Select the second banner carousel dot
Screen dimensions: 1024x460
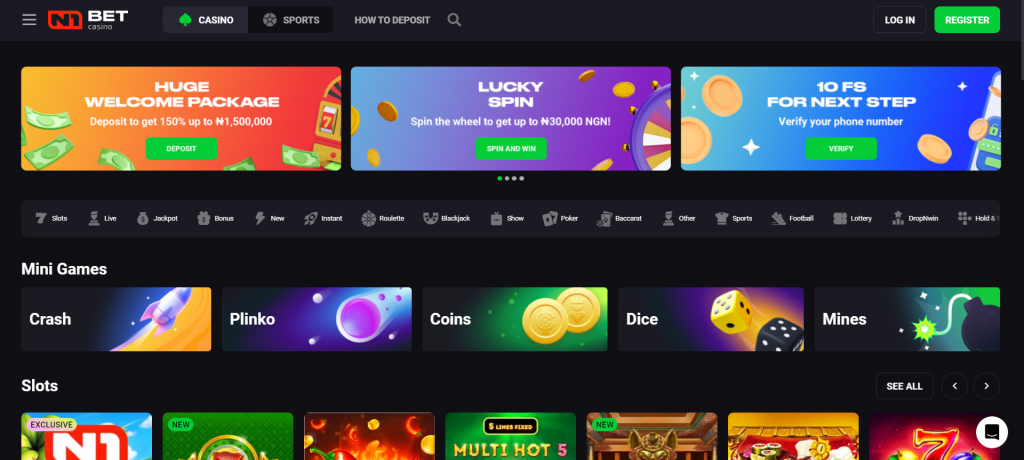(507, 178)
